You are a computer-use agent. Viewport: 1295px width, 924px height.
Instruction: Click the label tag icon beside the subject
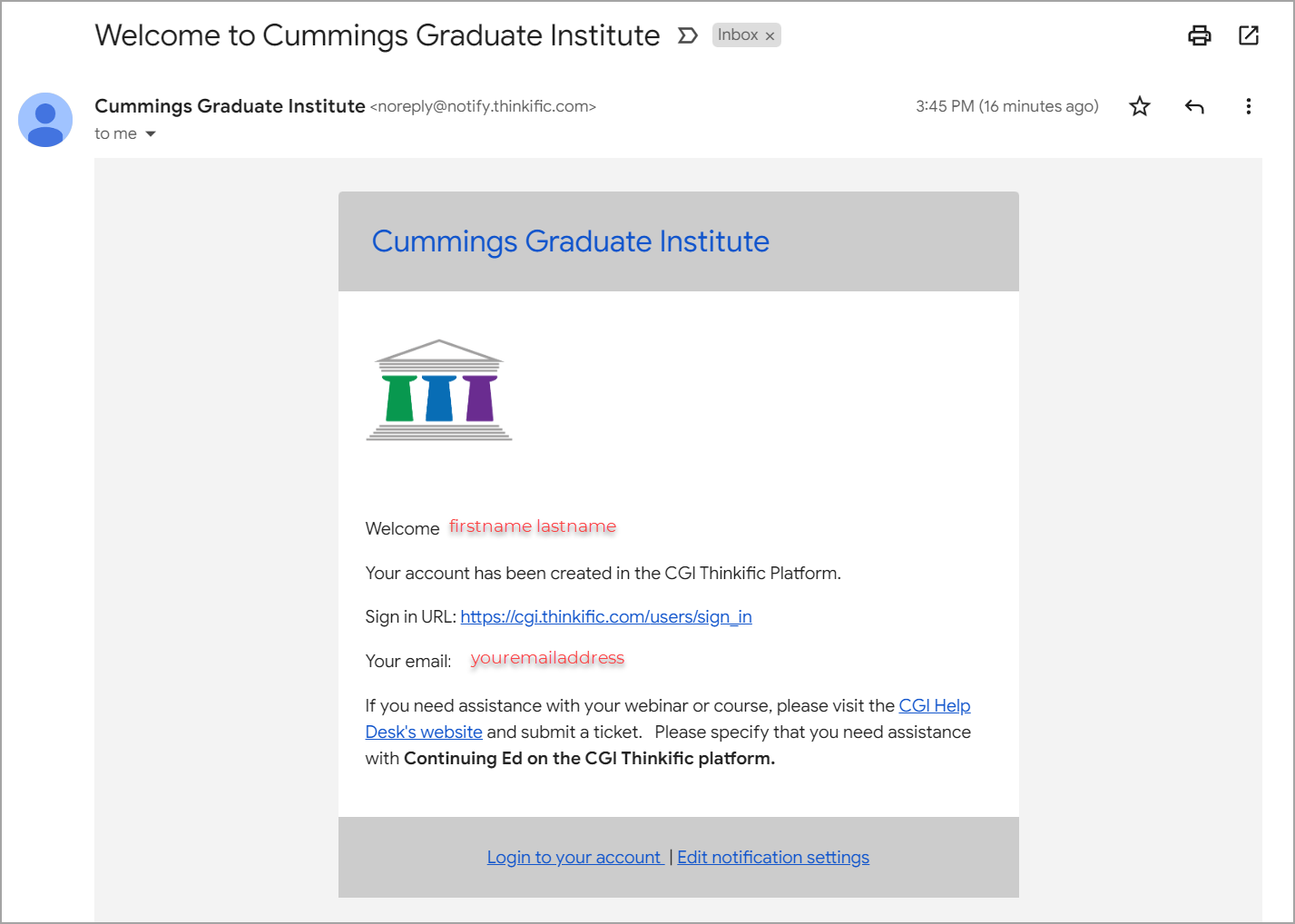[688, 34]
